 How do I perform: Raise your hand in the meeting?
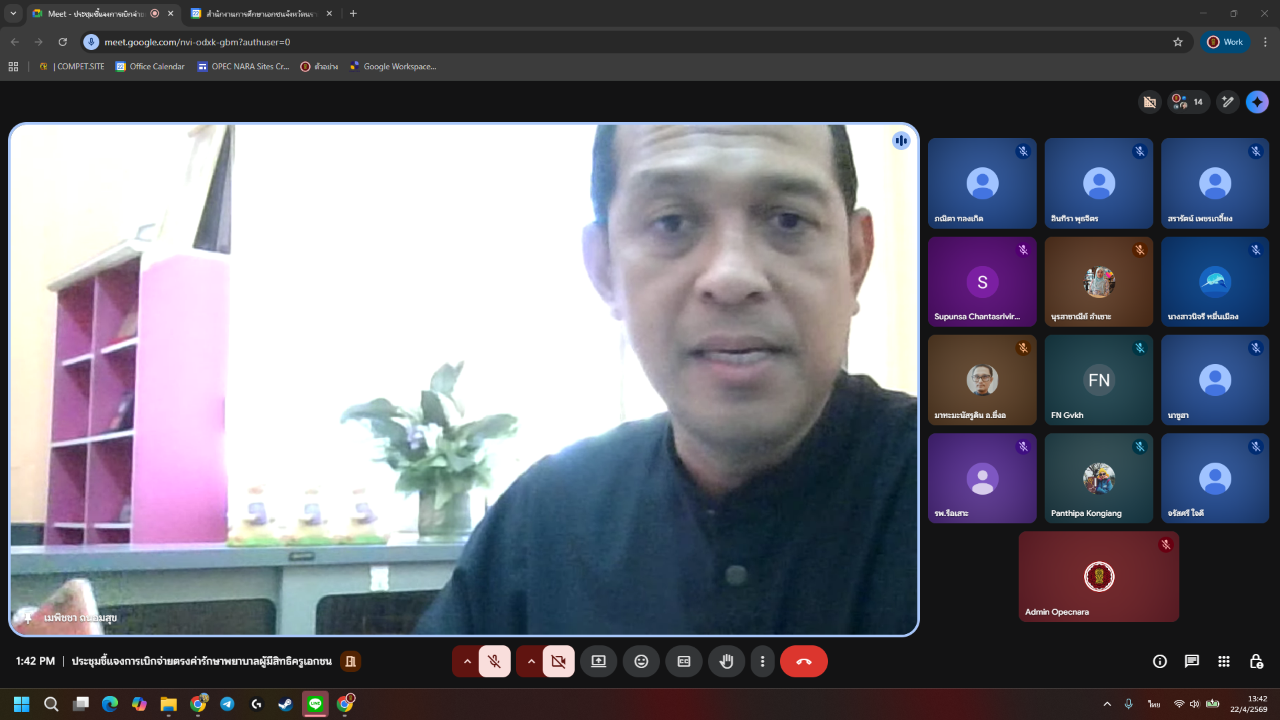[727, 661]
